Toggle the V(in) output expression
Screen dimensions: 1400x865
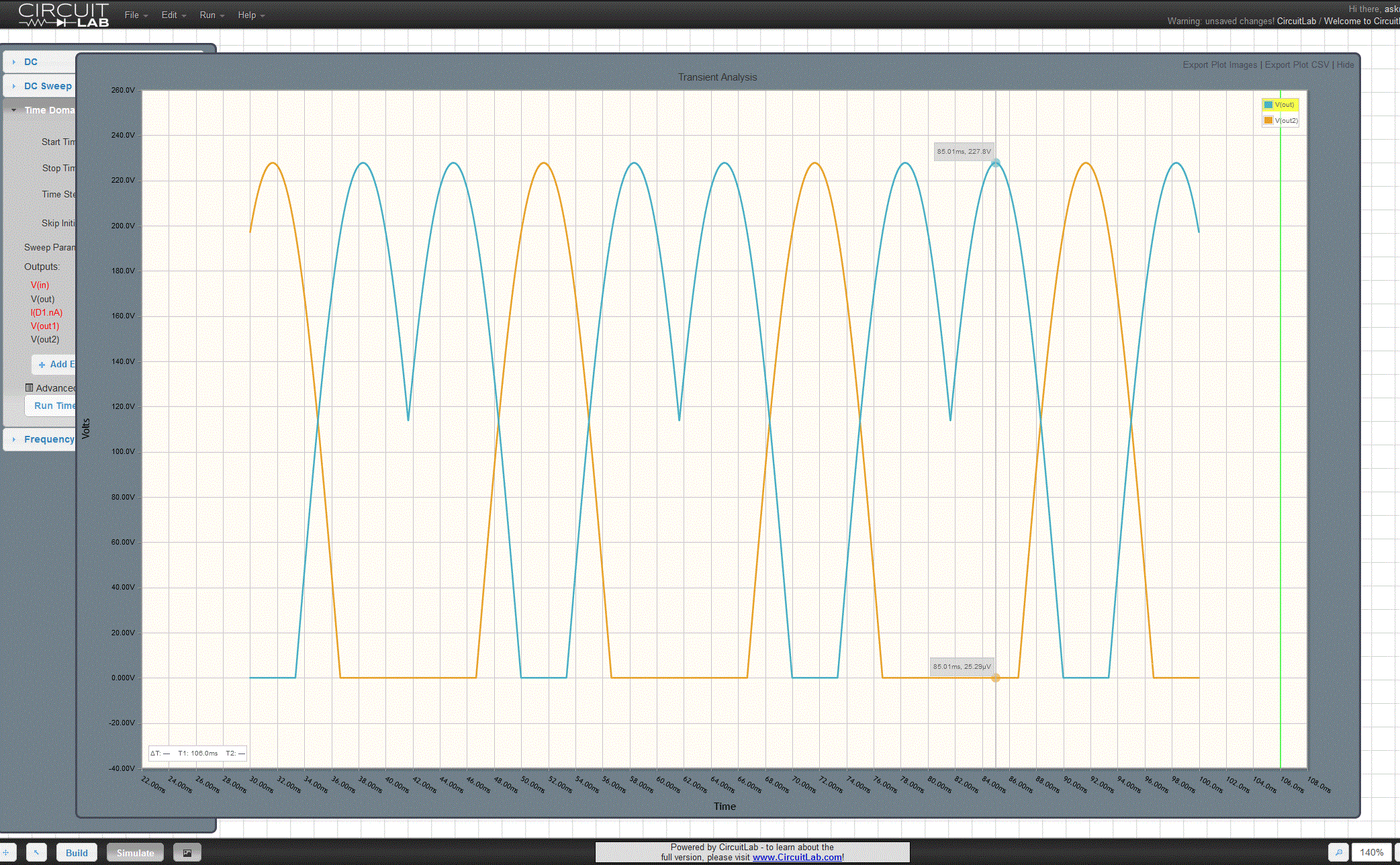tap(40, 285)
